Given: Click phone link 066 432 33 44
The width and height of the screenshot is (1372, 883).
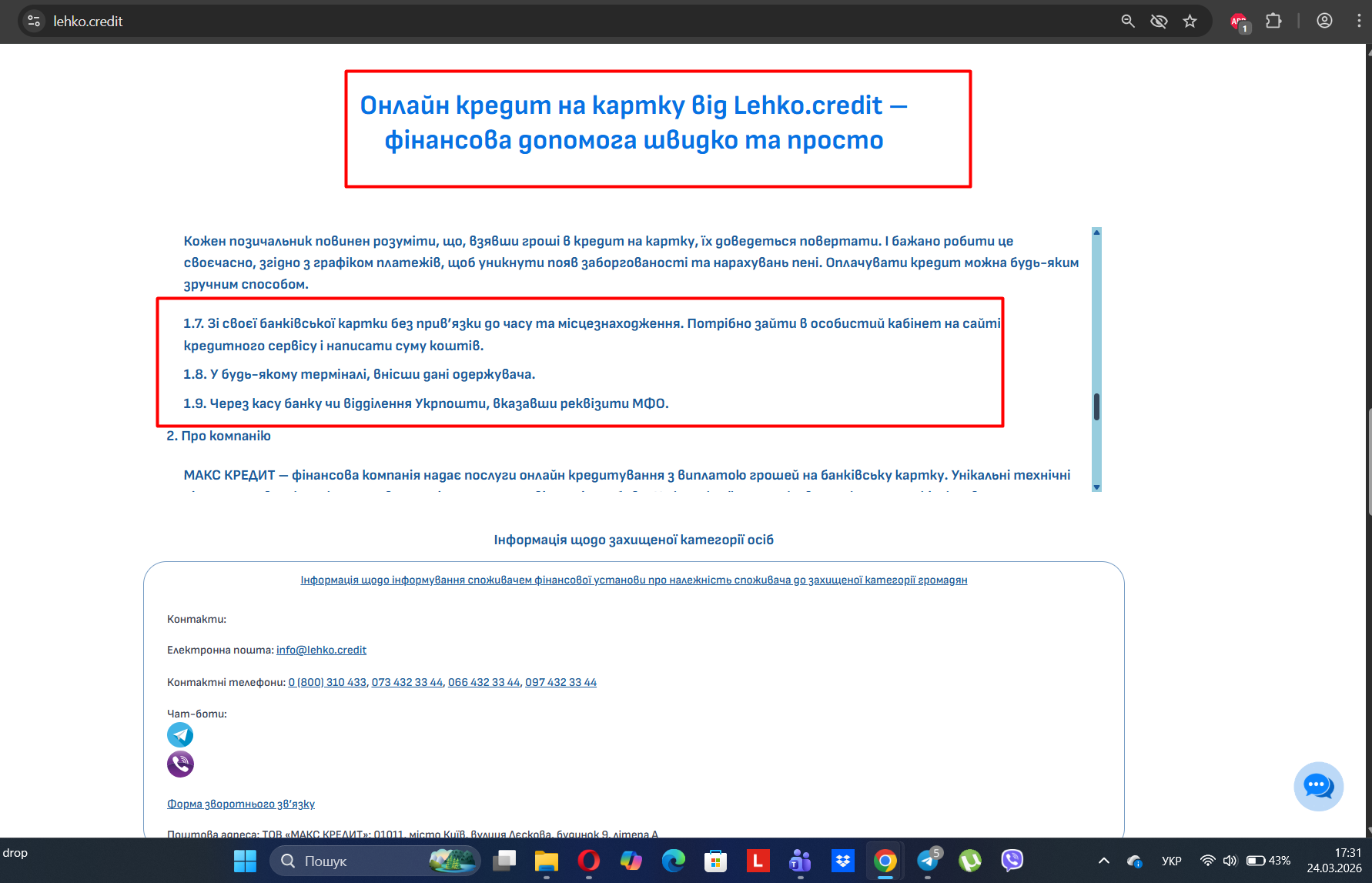Looking at the screenshot, I should tap(484, 682).
